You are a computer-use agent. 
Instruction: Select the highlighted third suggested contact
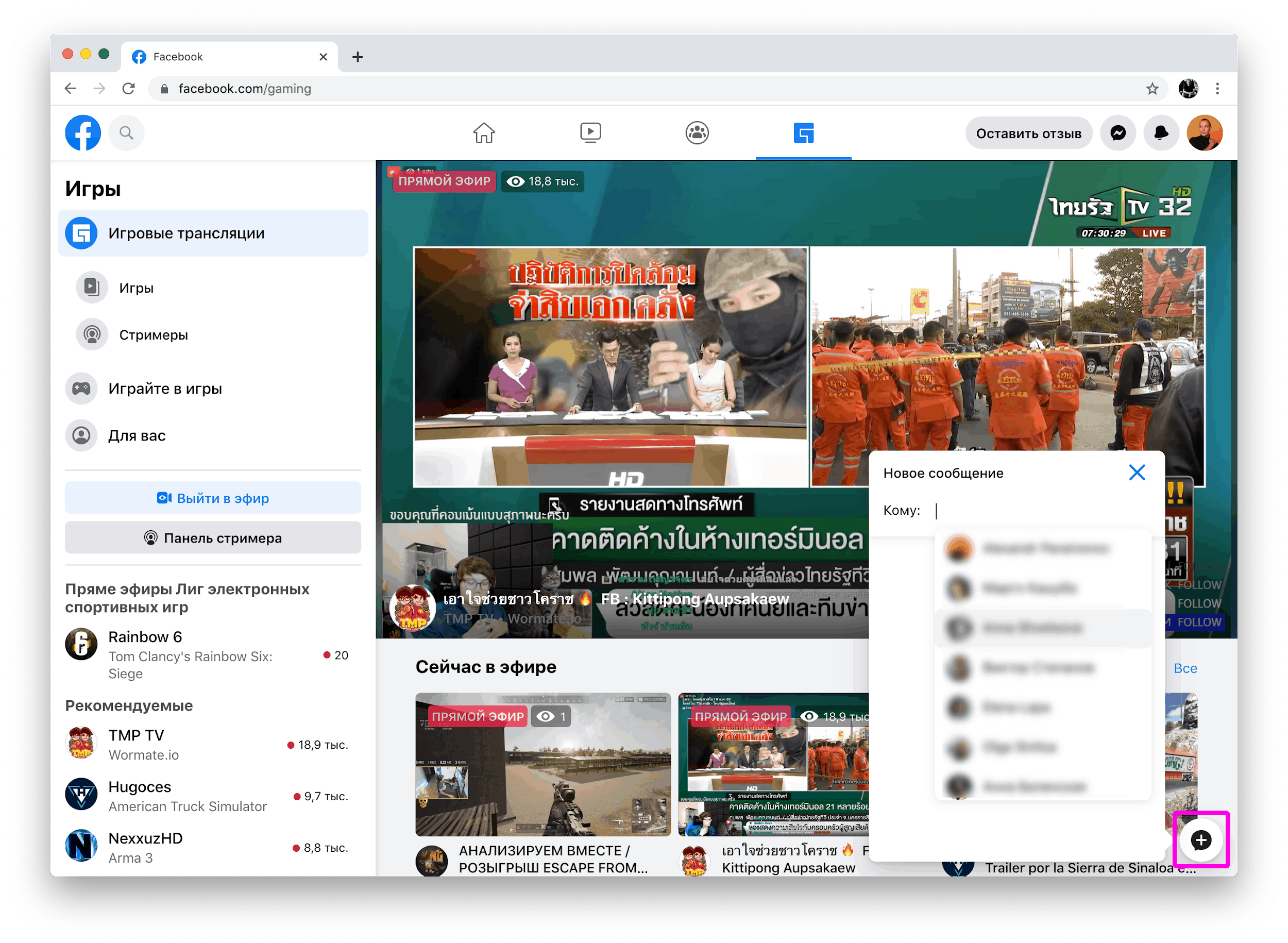pyautogui.click(x=1042, y=629)
